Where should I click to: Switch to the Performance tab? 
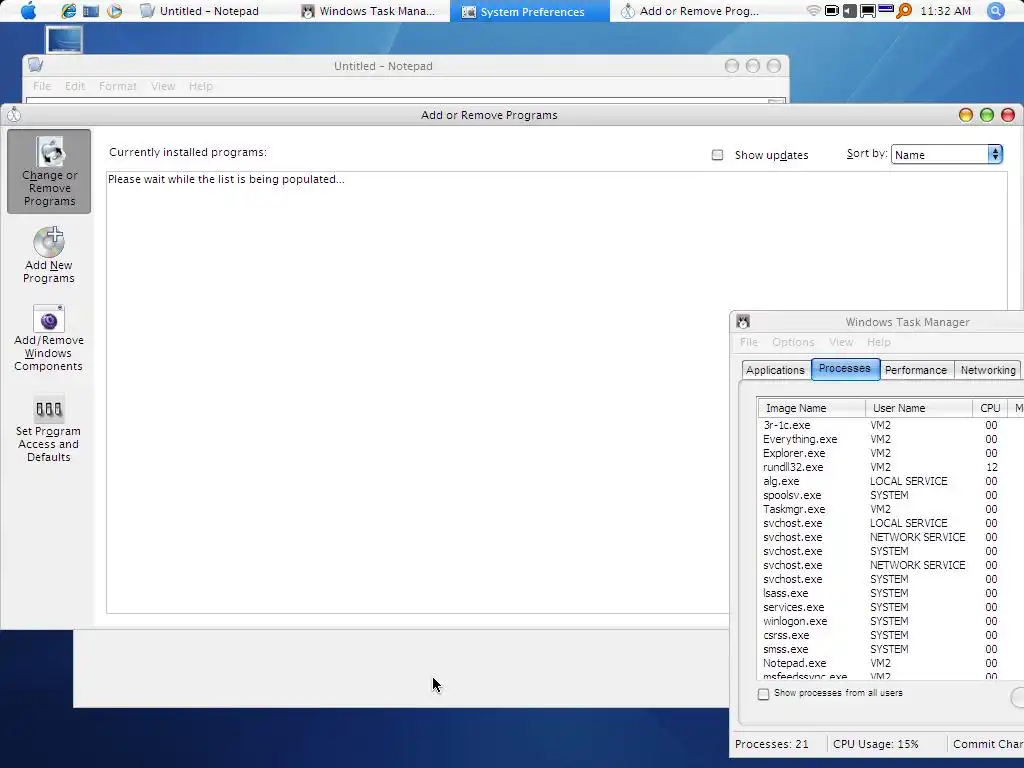916,370
